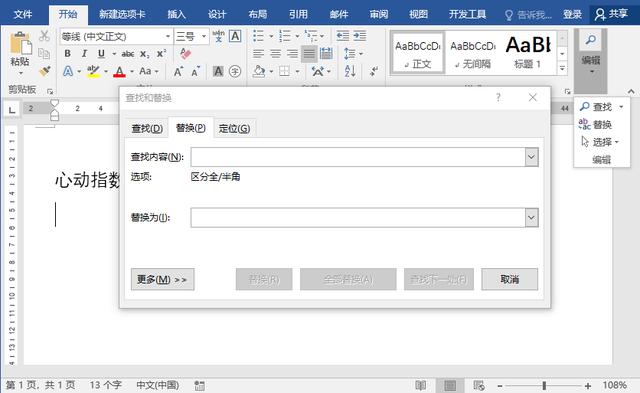Click the Center alignment icon
The width and height of the screenshot is (640, 393).
[x=276, y=53]
